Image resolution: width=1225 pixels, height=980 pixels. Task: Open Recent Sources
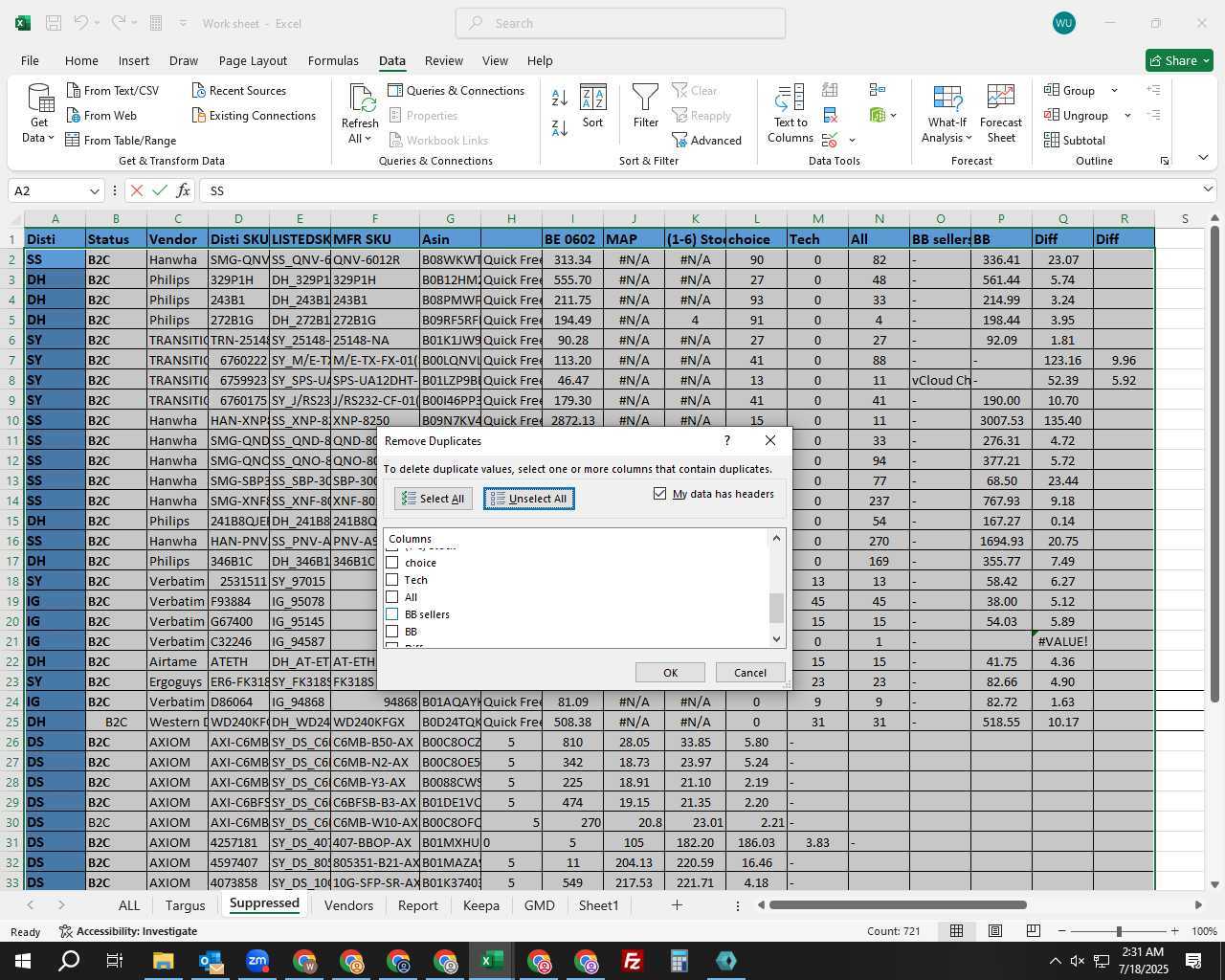[x=239, y=90]
